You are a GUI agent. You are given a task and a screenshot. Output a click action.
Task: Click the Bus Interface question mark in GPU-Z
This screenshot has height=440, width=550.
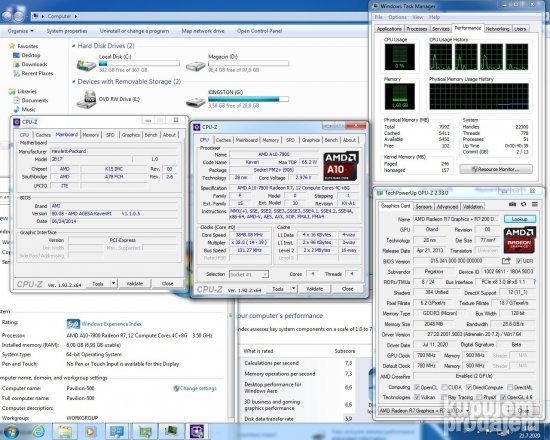tap(534, 282)
